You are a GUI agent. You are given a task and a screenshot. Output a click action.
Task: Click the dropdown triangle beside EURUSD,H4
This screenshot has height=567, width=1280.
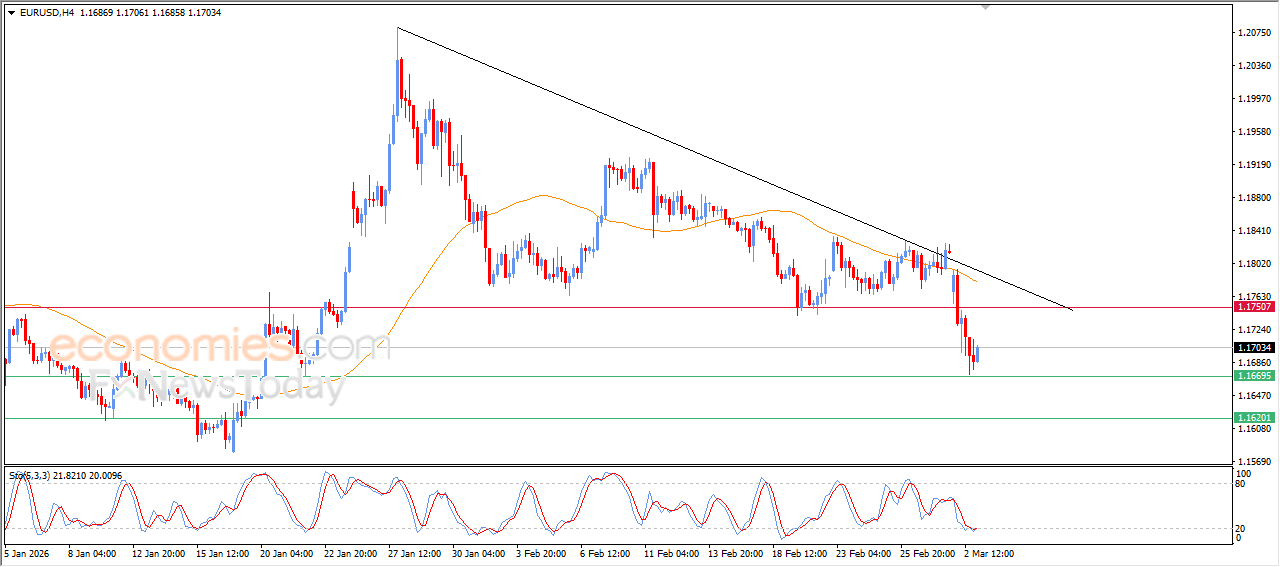11,13
